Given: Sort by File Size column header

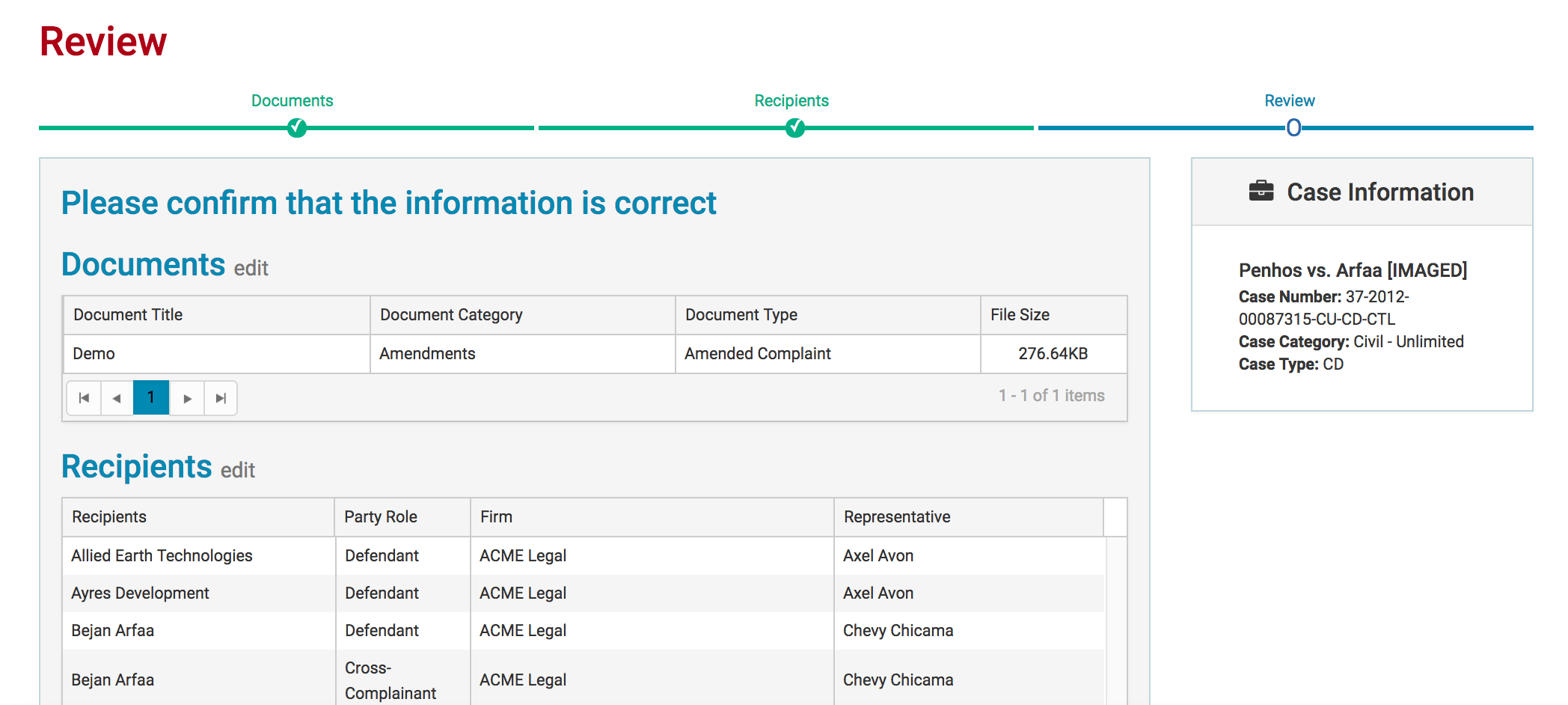Looking at the screenshot, I should tap(1020, 315).
